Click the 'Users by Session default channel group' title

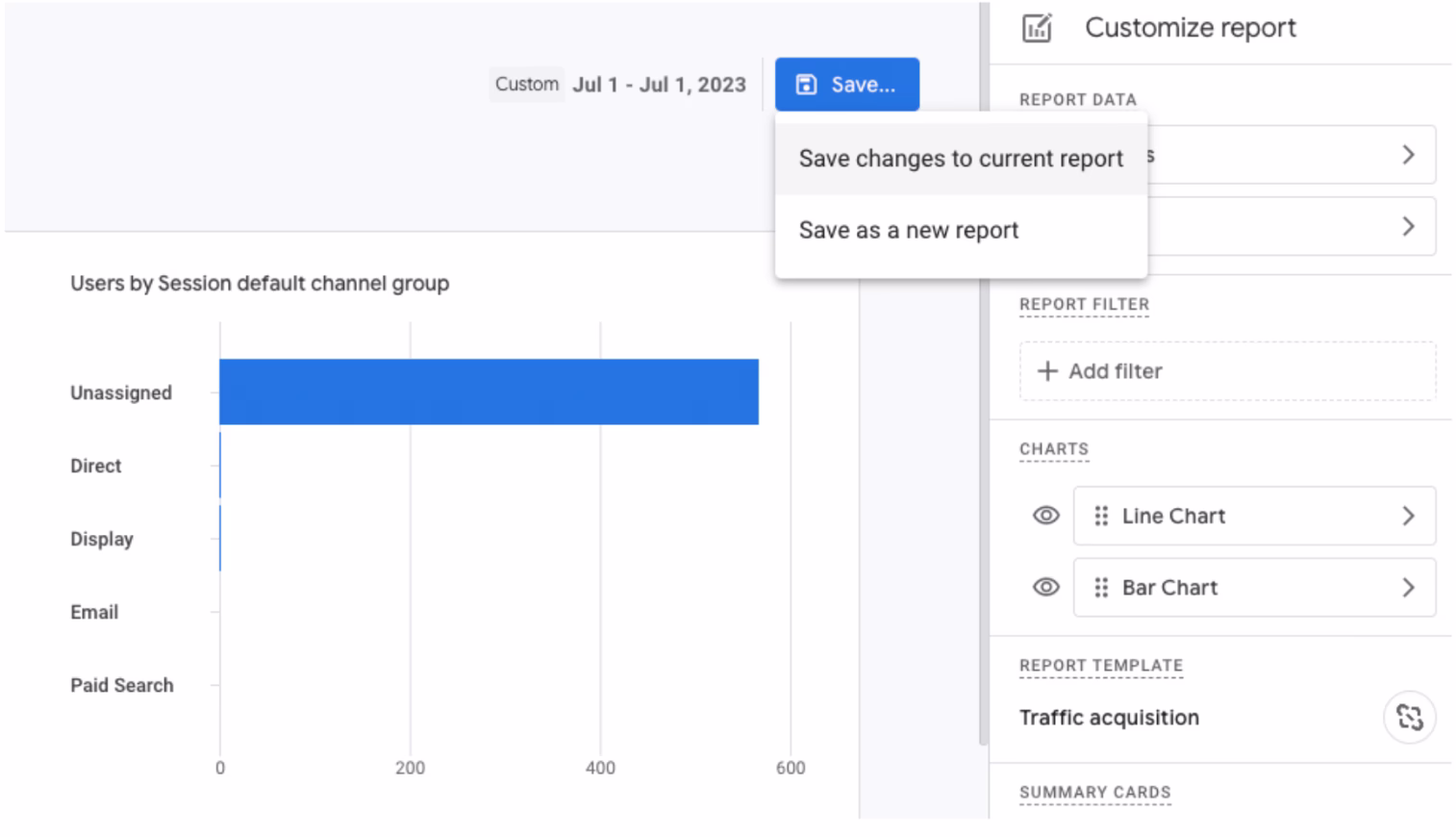[260, 284]
